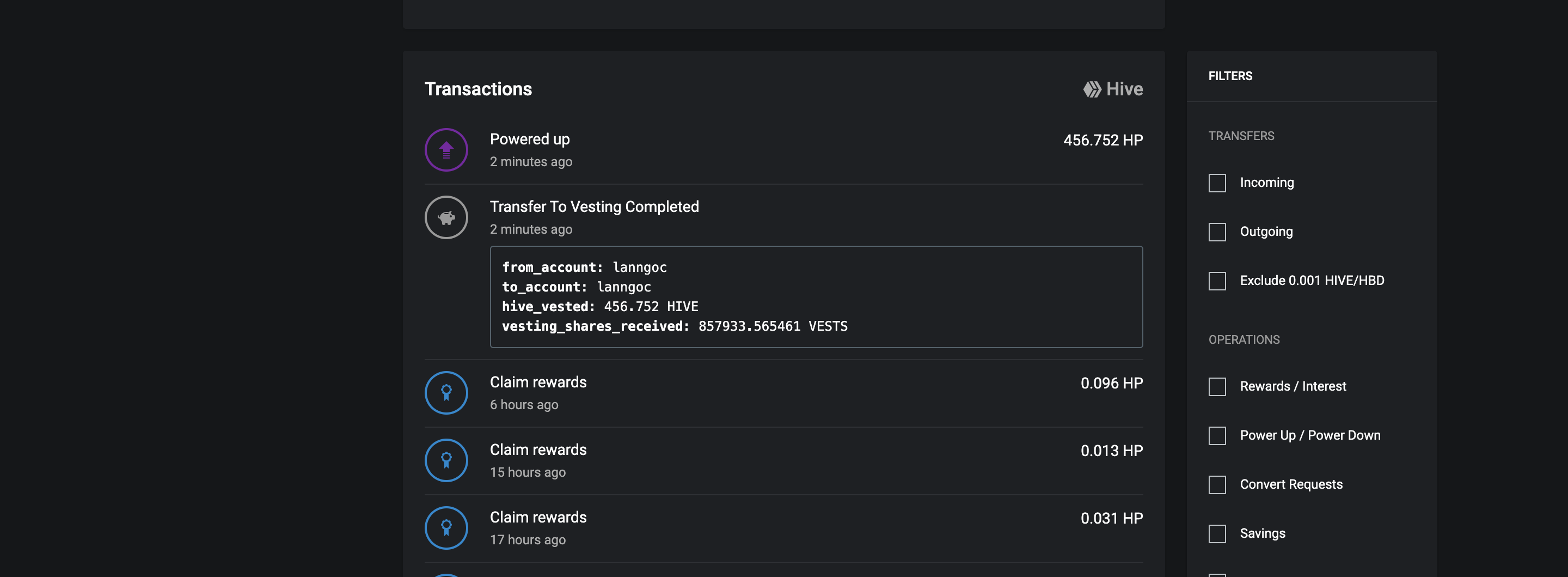Click the 0.031 HP reward amount
This screenshot has width=1568, height=577.
point(1111,519)
